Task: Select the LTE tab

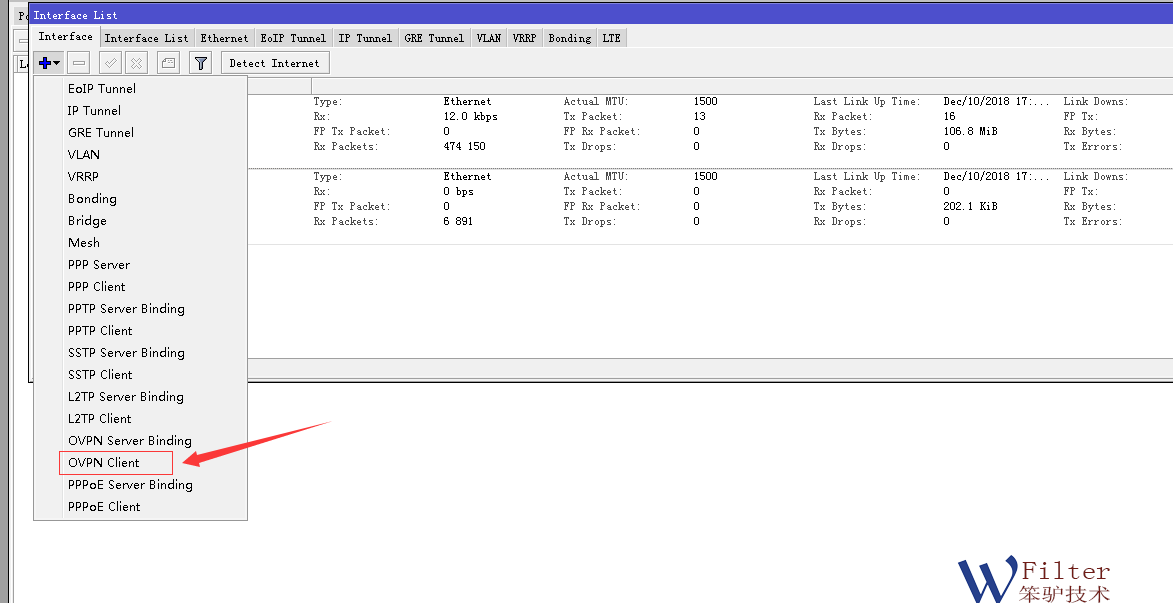Action: [611, 38]
